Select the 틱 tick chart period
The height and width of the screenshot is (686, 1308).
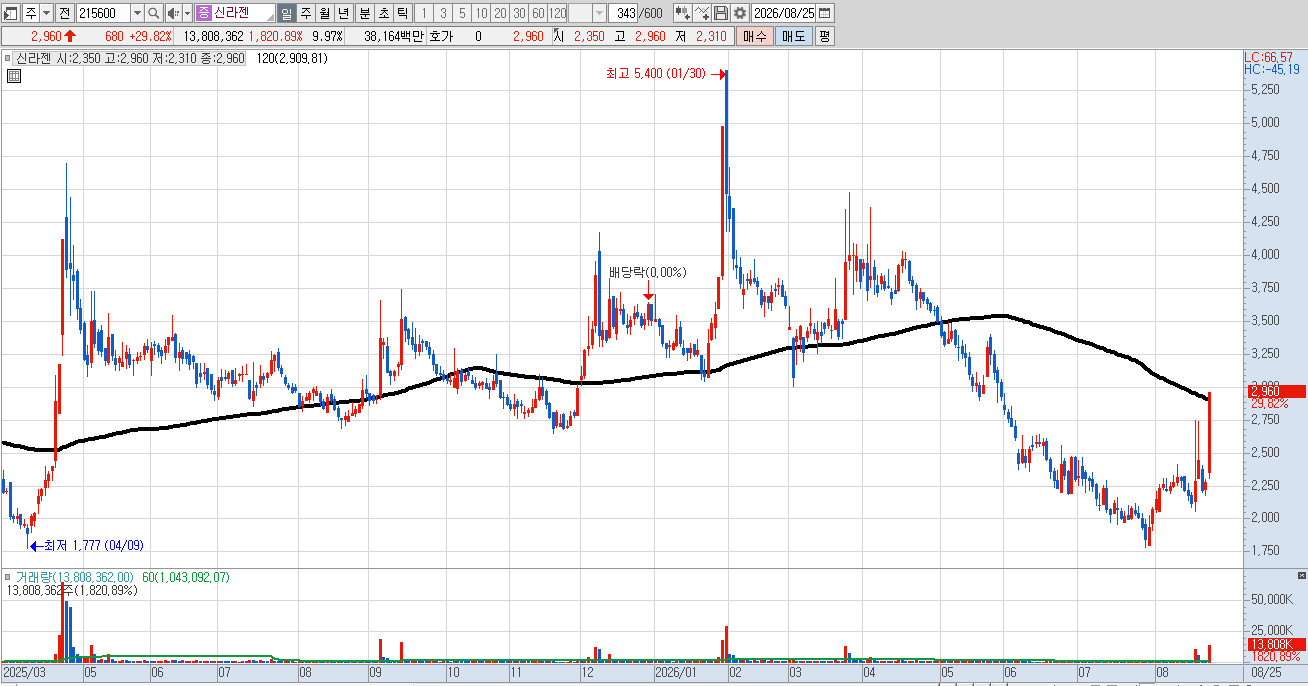[402, 13]
